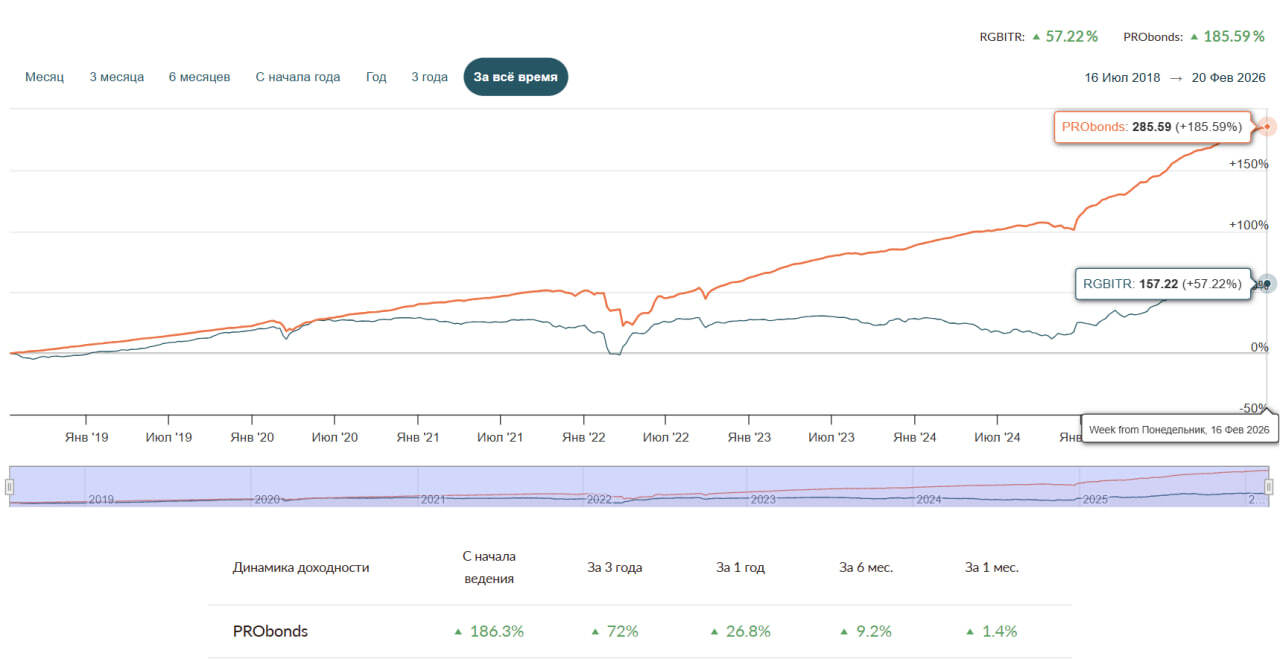Click the 2022 area in the navigator
This screenshot has height=662, width=1280.
pyautogui.click(x=599, y=498)
